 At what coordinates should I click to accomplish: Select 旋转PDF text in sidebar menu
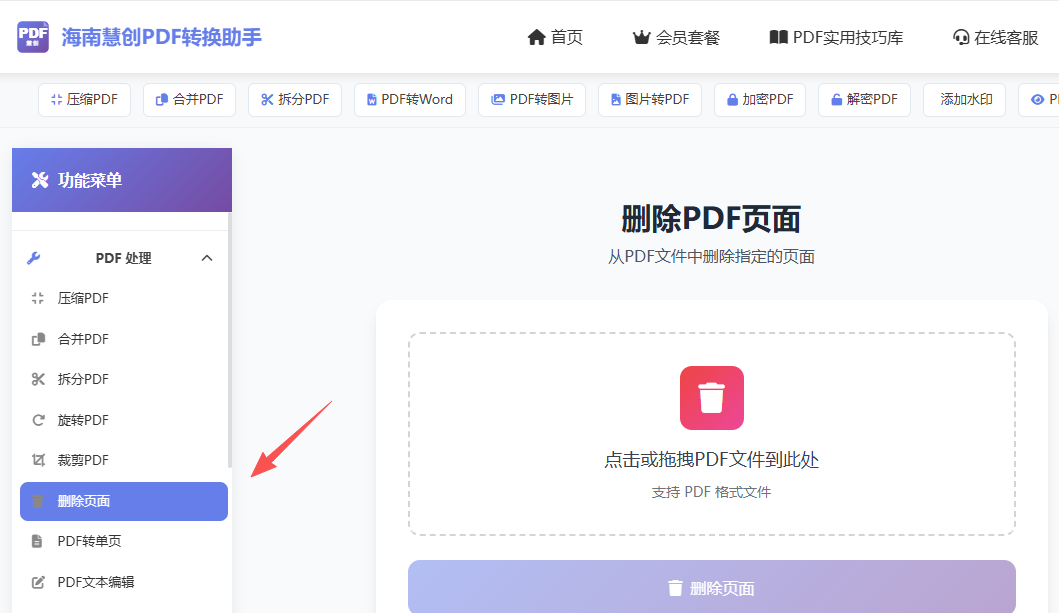click(x=83, y=420)
